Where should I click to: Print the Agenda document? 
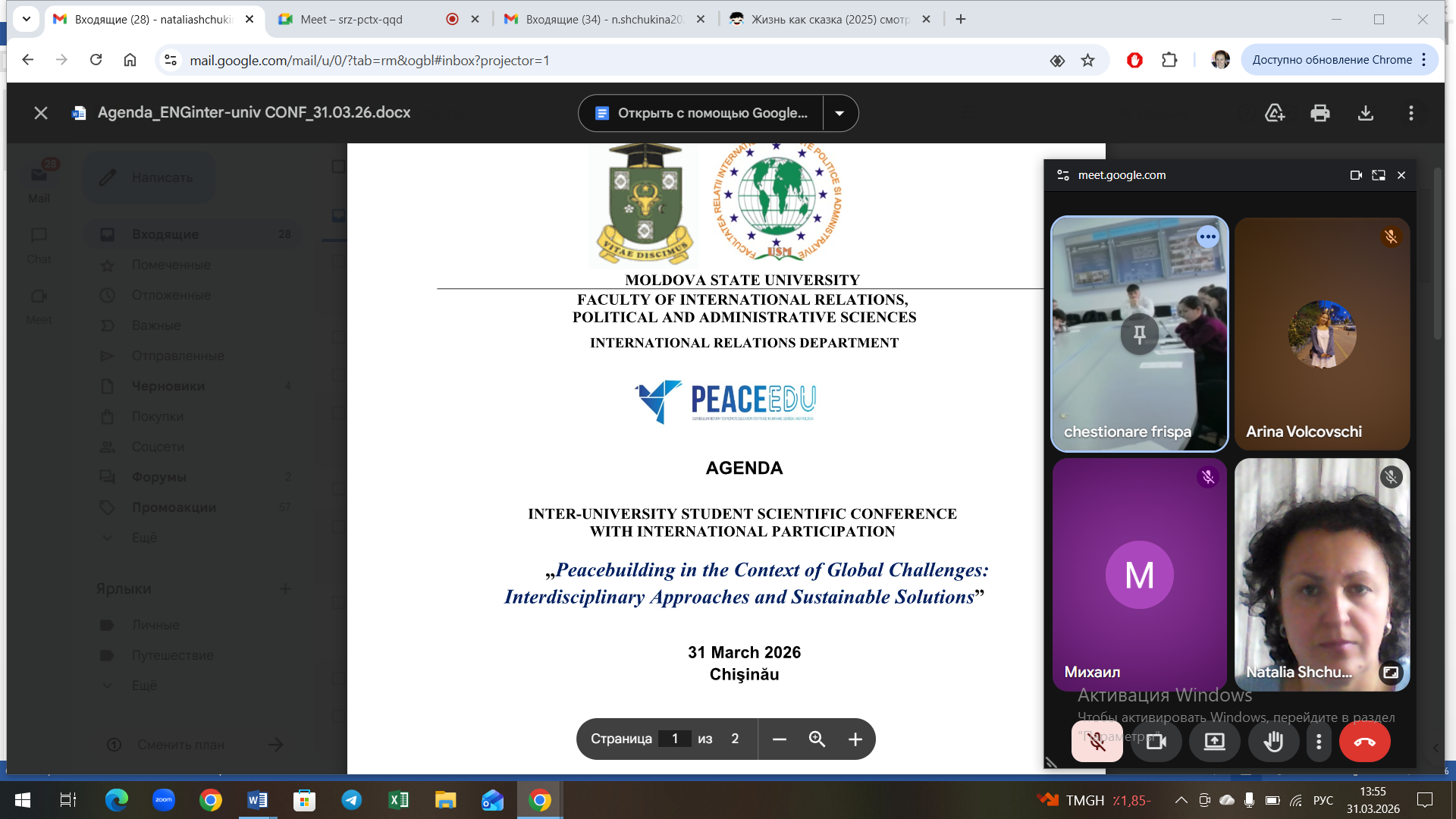click(x=1319, y=113)
